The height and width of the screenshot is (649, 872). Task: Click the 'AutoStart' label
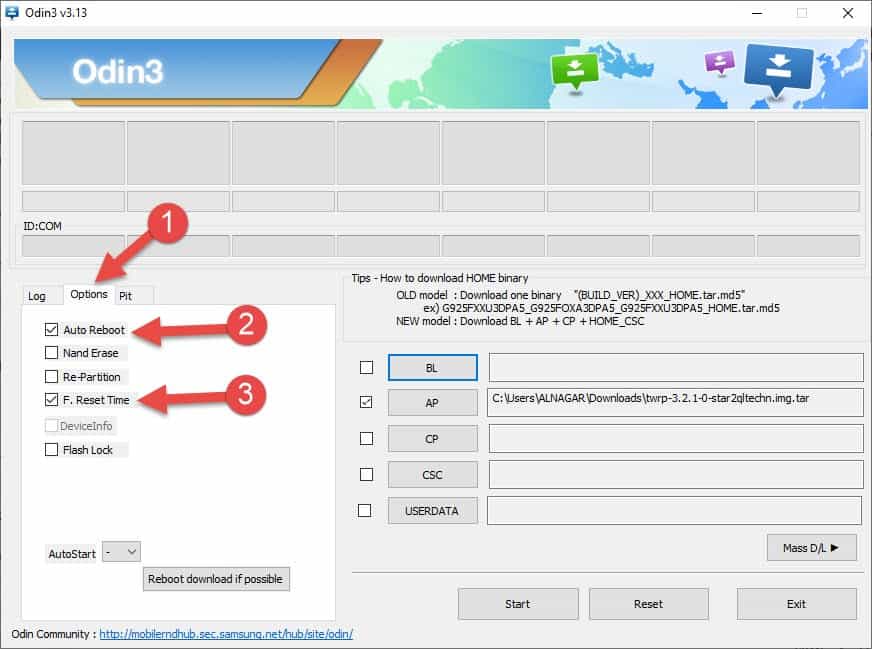tap(72, 554)
